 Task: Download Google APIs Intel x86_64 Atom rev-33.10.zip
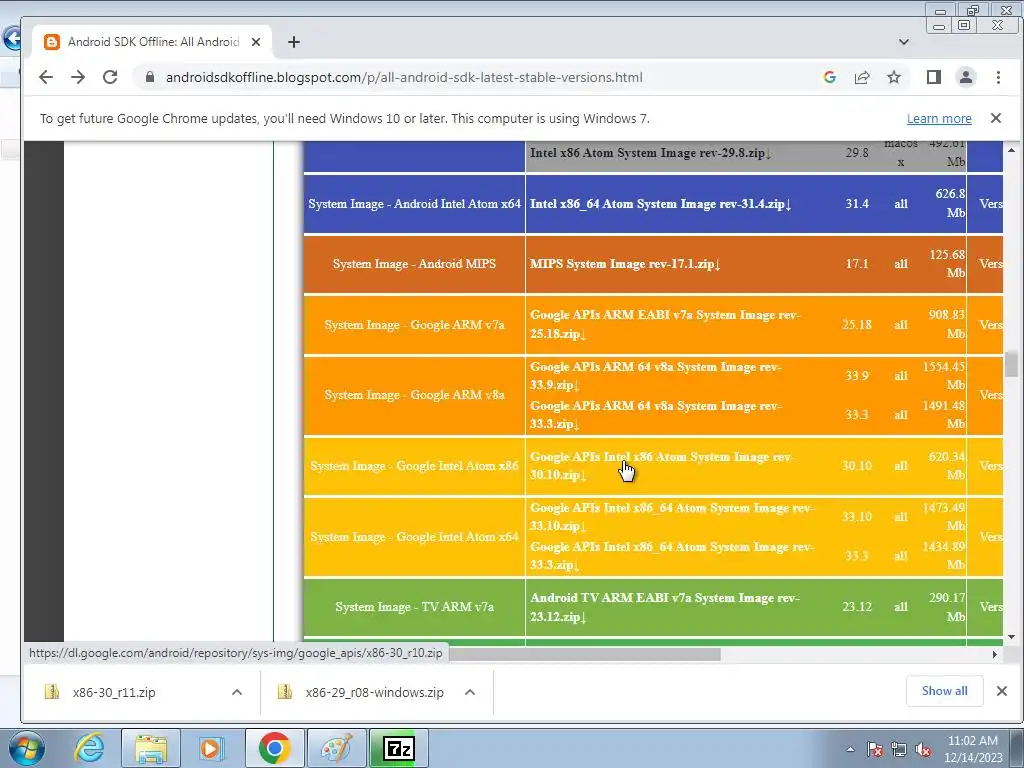(672, 517)
